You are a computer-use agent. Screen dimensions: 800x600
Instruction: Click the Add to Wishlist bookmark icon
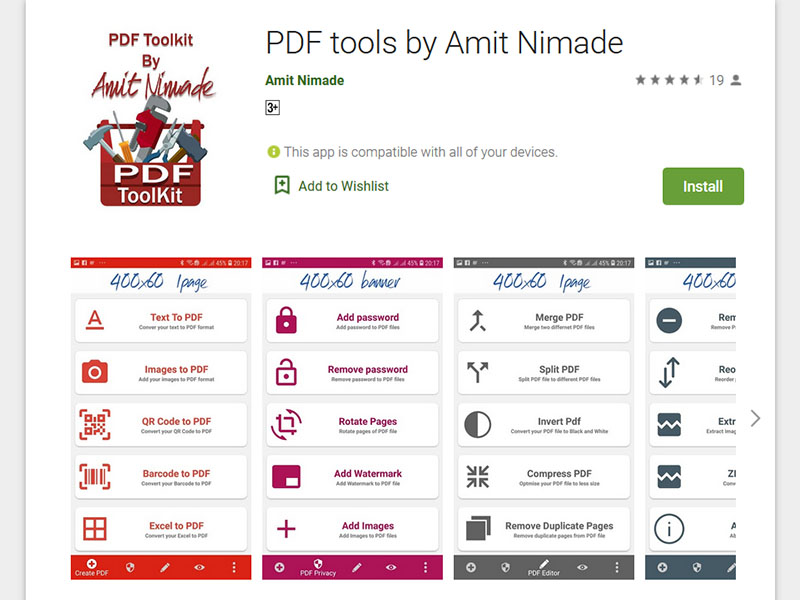(282, 185)
